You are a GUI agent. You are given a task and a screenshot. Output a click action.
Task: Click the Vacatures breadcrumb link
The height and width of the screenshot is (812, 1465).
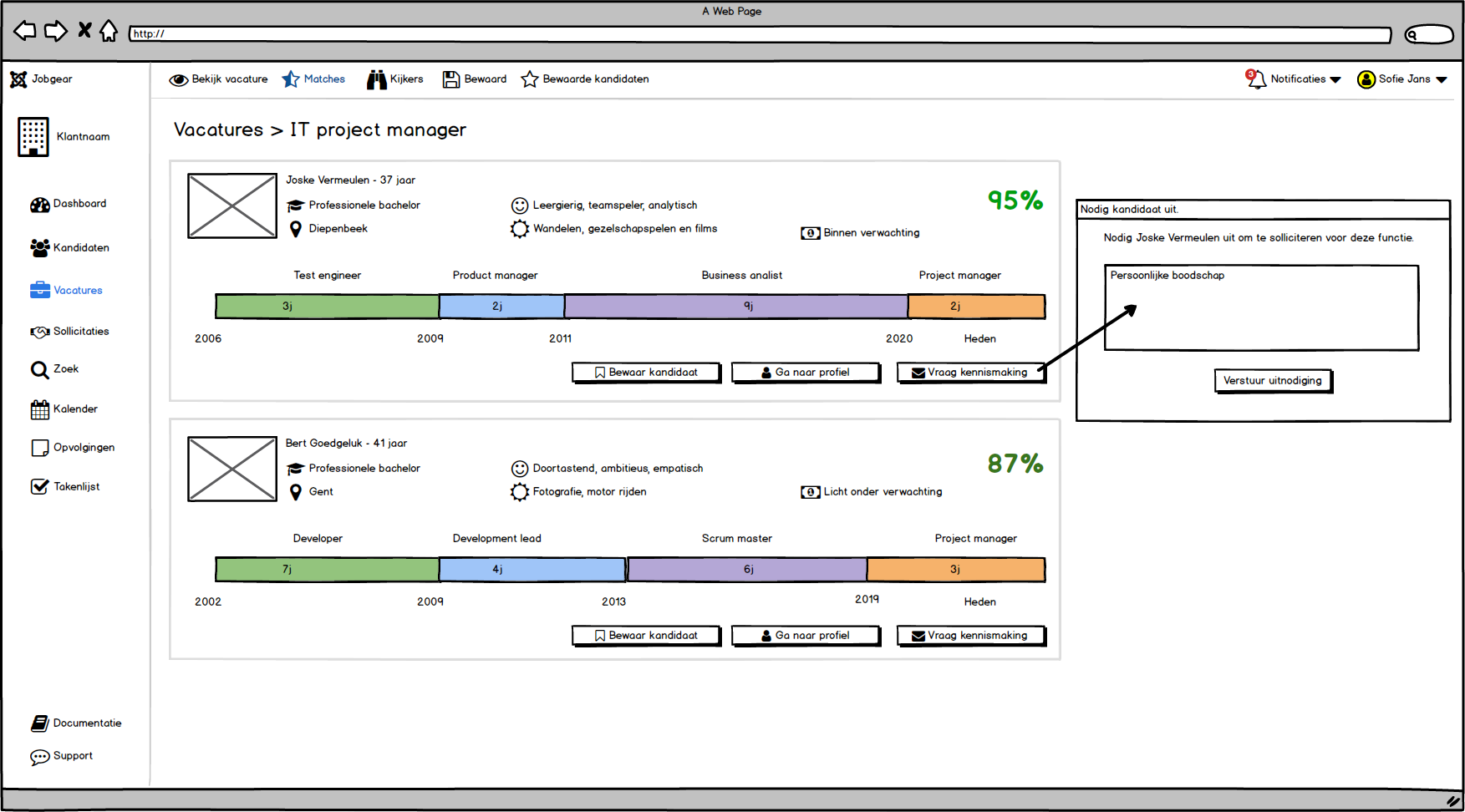click(x=218, y=129)
